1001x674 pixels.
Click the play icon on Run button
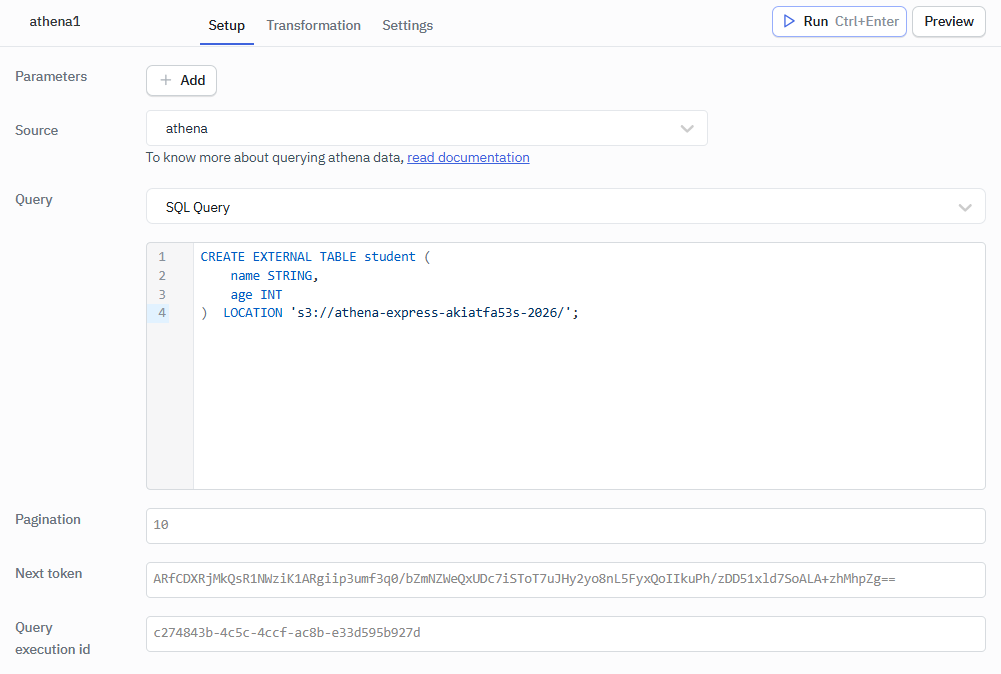[x=789, y=21]
